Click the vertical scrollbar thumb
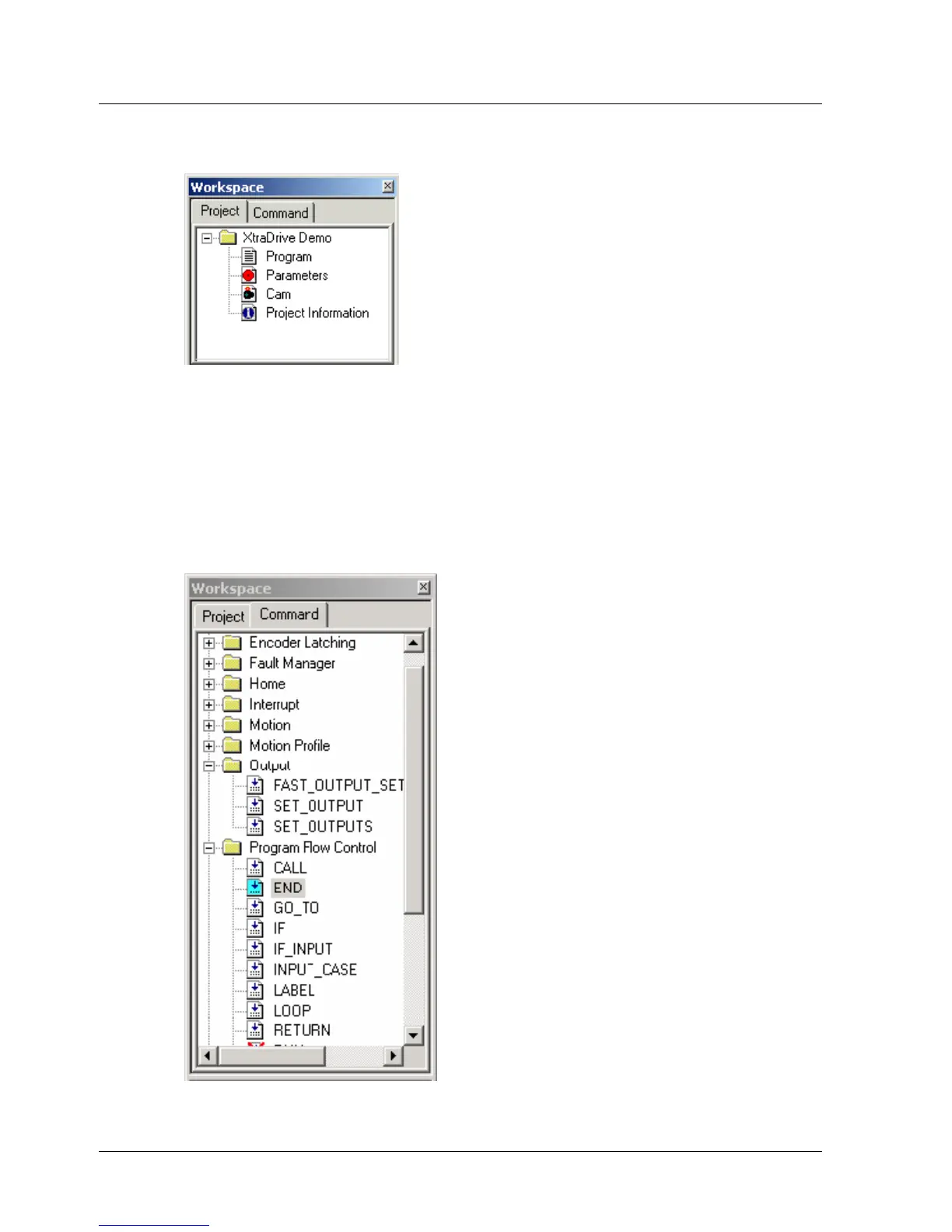The width and height of the screenshot is (952, 1232). click(414, 789)
